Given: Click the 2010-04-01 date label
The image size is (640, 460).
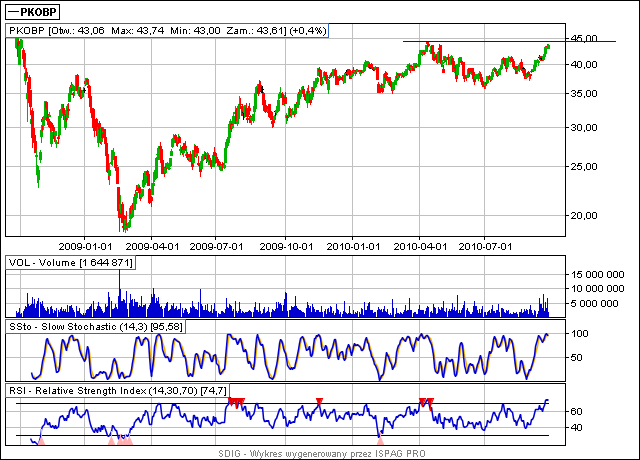Looking at the screenshot, I should click(420, 247).
